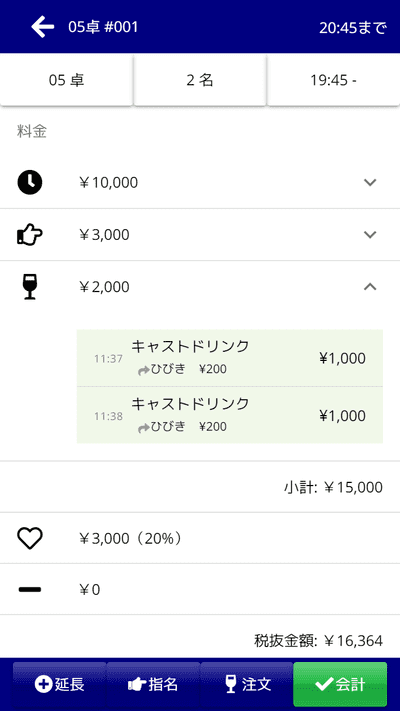Collapse the ¥2,000 drink charge row
Image resolution: width=400 pixels, height=711 pixels.
tap(370, 287)
